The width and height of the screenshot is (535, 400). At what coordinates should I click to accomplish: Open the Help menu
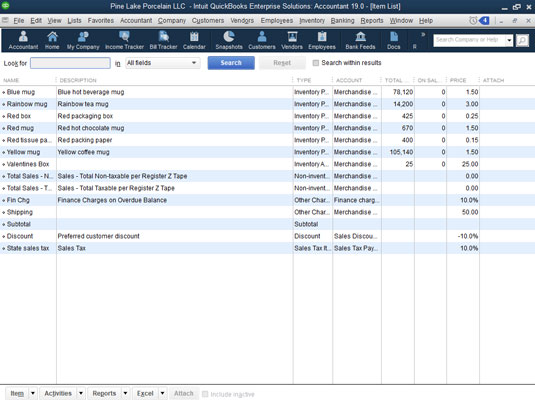tap(426, 20)
